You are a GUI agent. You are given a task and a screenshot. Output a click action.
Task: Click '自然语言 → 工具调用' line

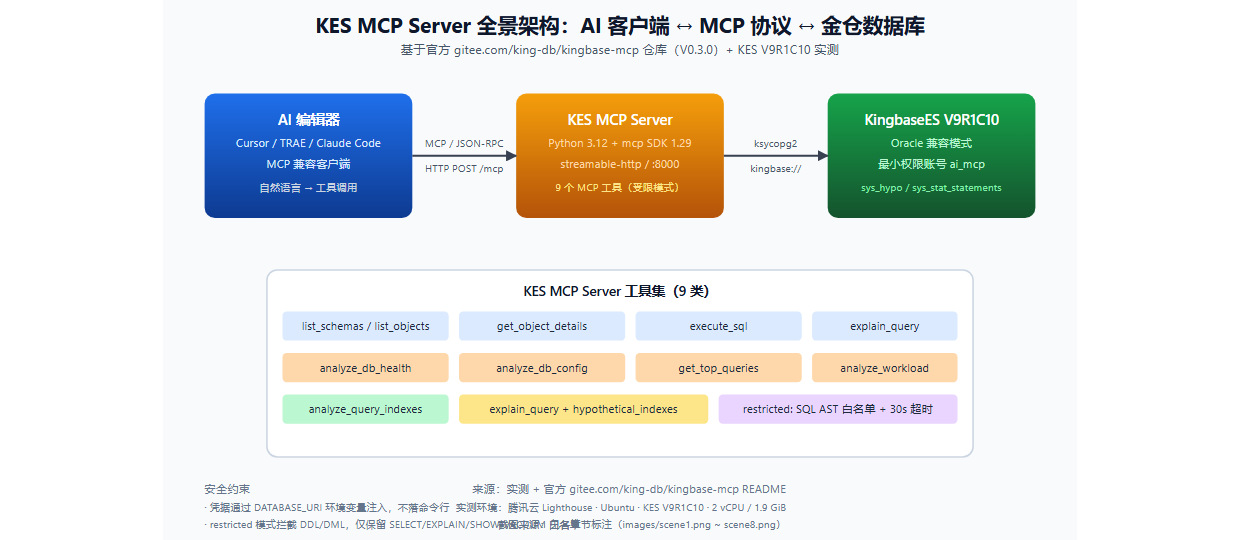pos(308,187)
